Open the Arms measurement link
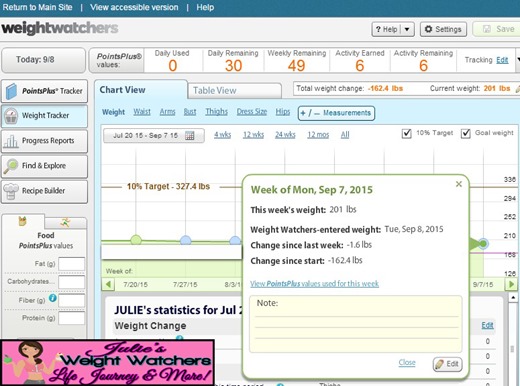The image size is (520, 386). [167, 112]
